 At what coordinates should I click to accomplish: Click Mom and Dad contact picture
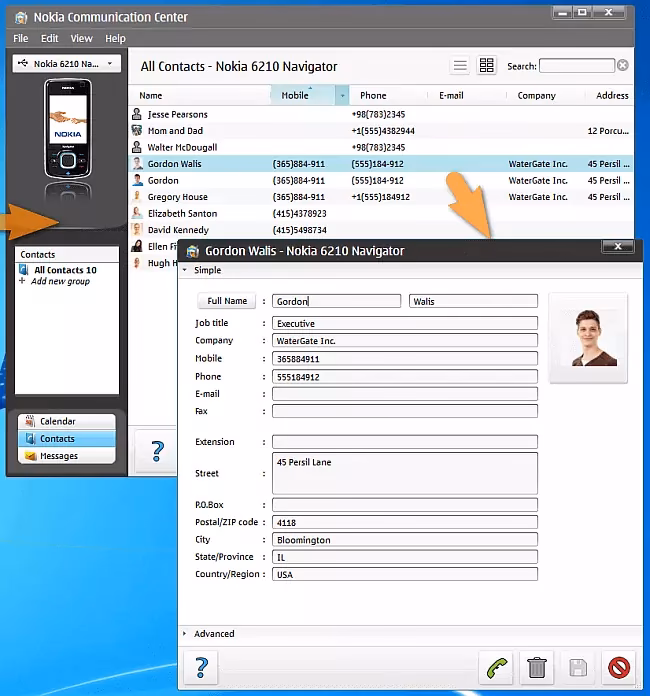[x=137, y=130]
